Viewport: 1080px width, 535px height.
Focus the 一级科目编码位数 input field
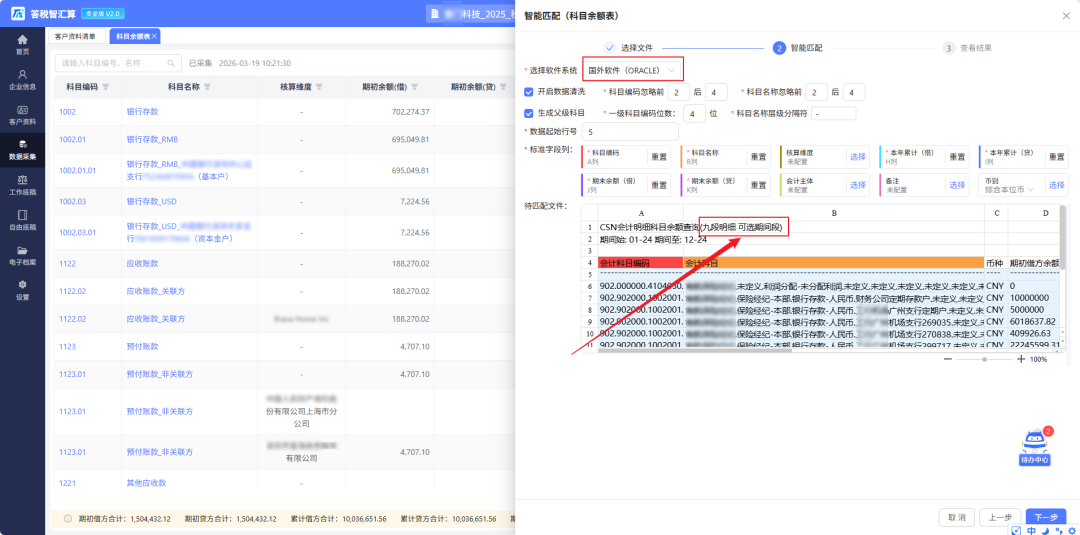point(694,113)
